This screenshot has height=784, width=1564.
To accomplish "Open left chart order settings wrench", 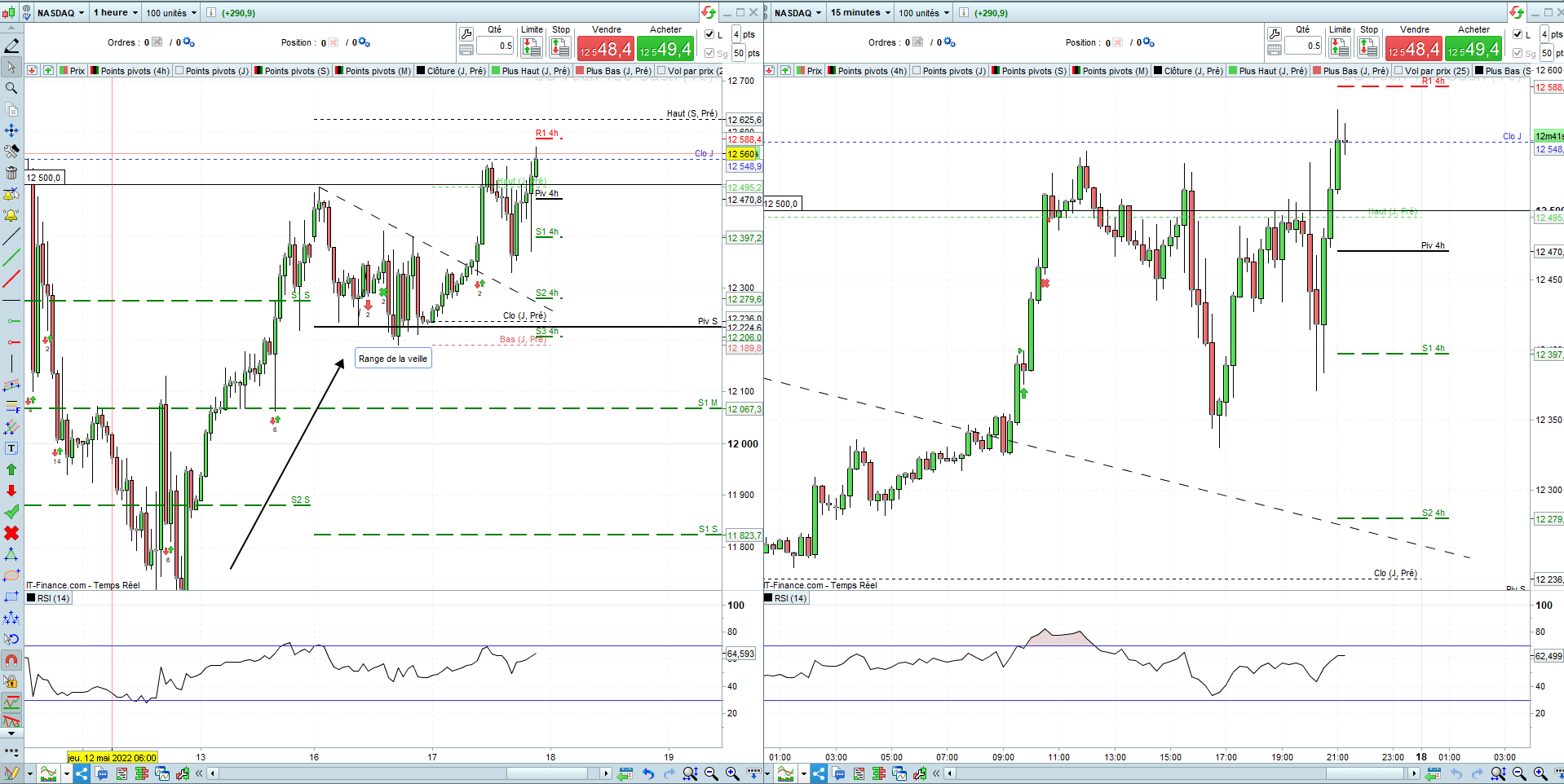I will click(466, 33).
